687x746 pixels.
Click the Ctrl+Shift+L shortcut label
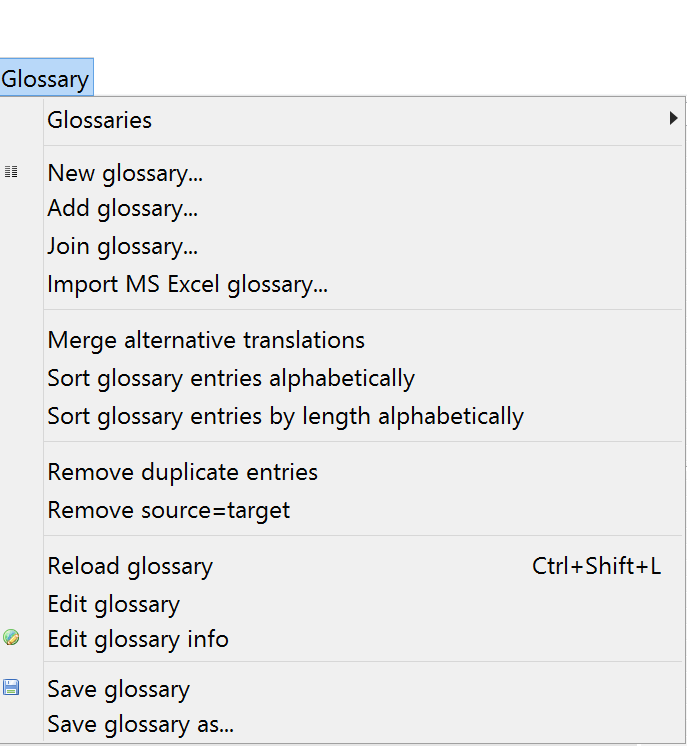596,566
